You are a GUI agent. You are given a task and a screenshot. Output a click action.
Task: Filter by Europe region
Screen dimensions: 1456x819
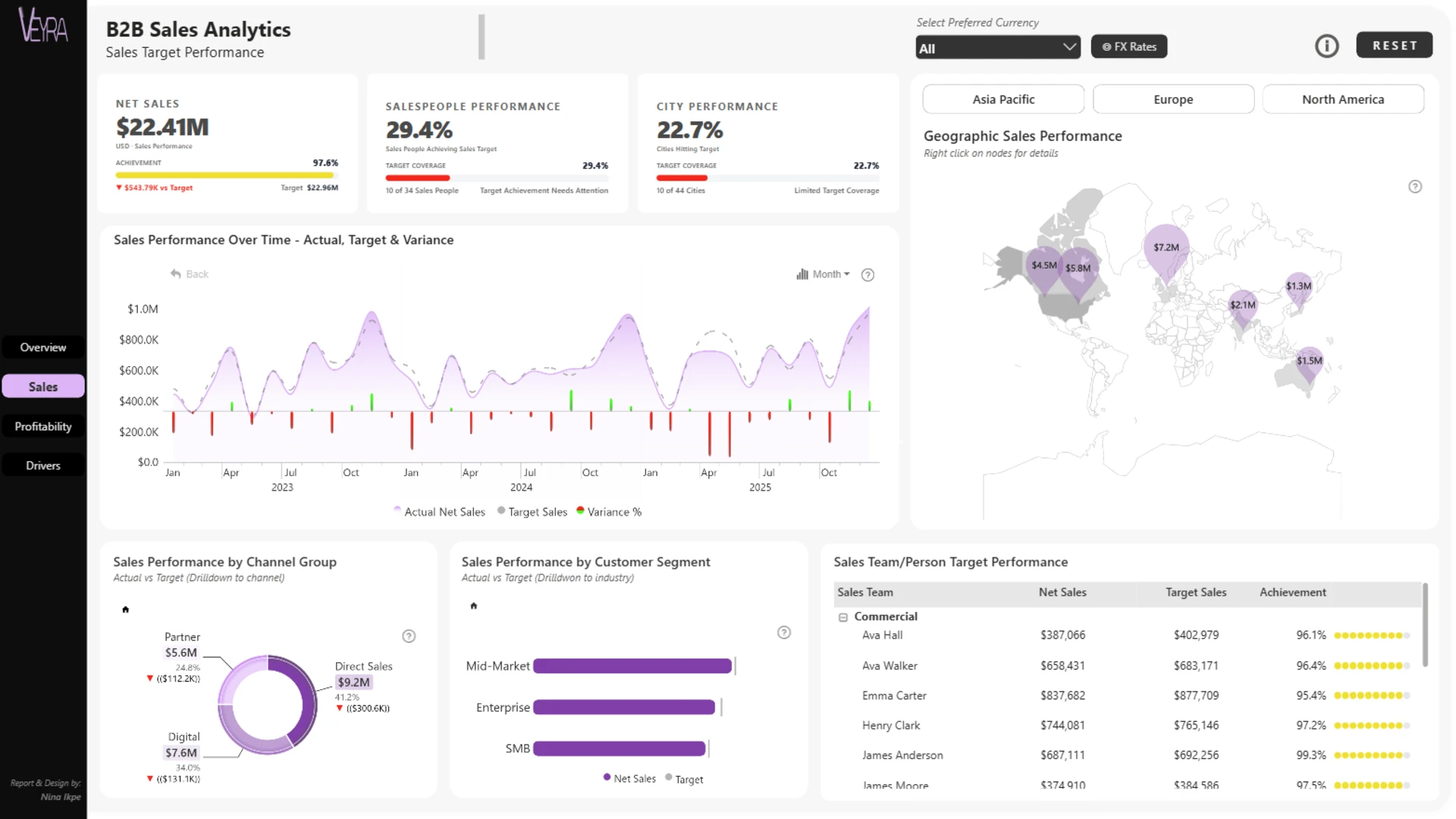1173,99
